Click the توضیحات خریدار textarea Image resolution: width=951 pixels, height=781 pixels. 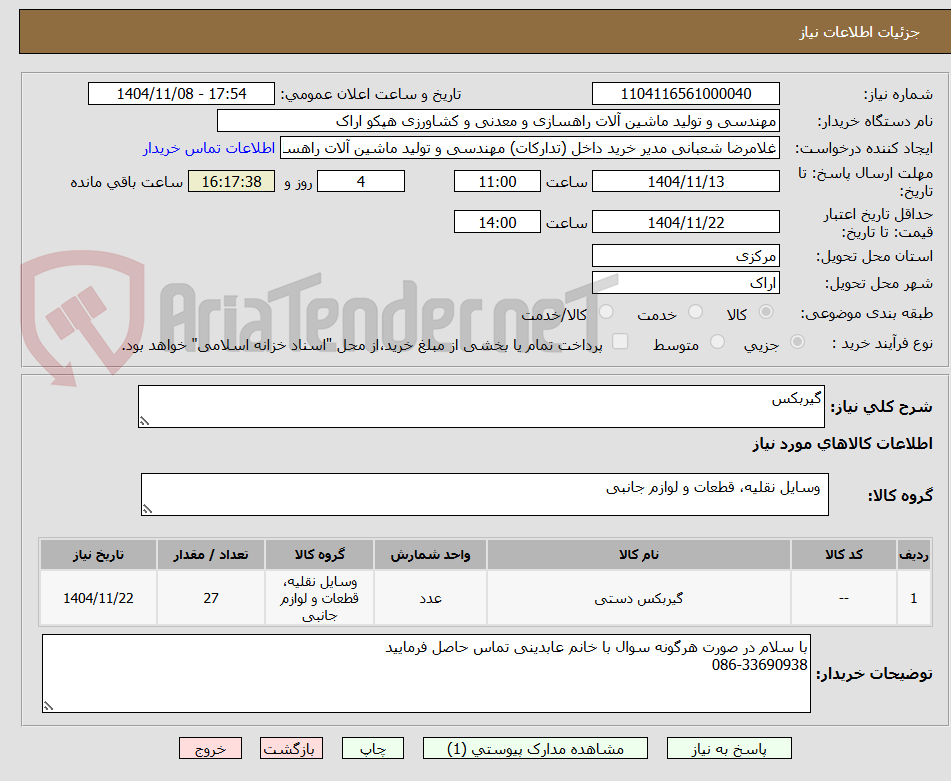[x=426, y=673]
